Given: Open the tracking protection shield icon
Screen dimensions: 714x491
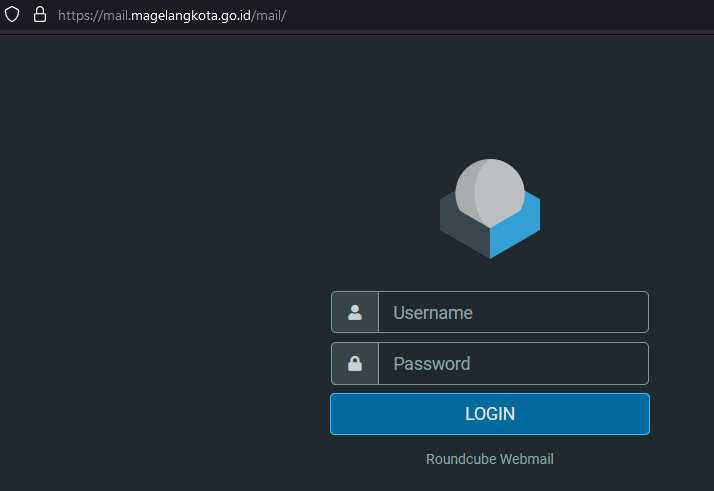Looking at the screenshot, I should point(12,15).
